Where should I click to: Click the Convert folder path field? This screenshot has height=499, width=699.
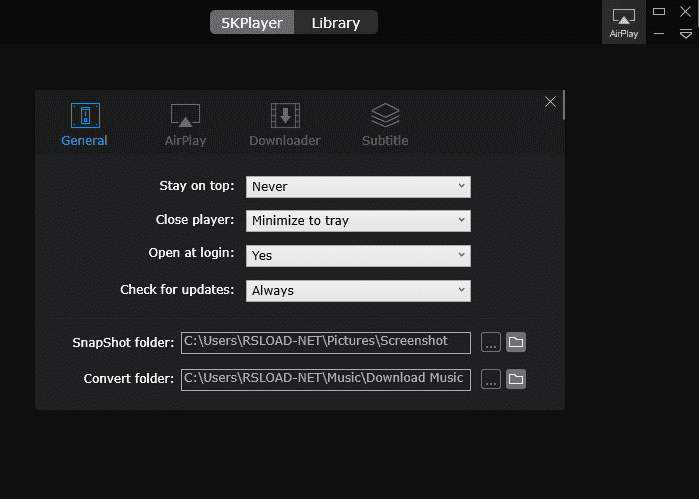[325, 379]
